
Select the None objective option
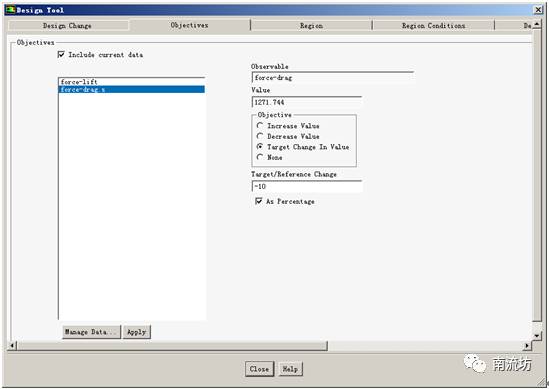(x=260, y=157)
